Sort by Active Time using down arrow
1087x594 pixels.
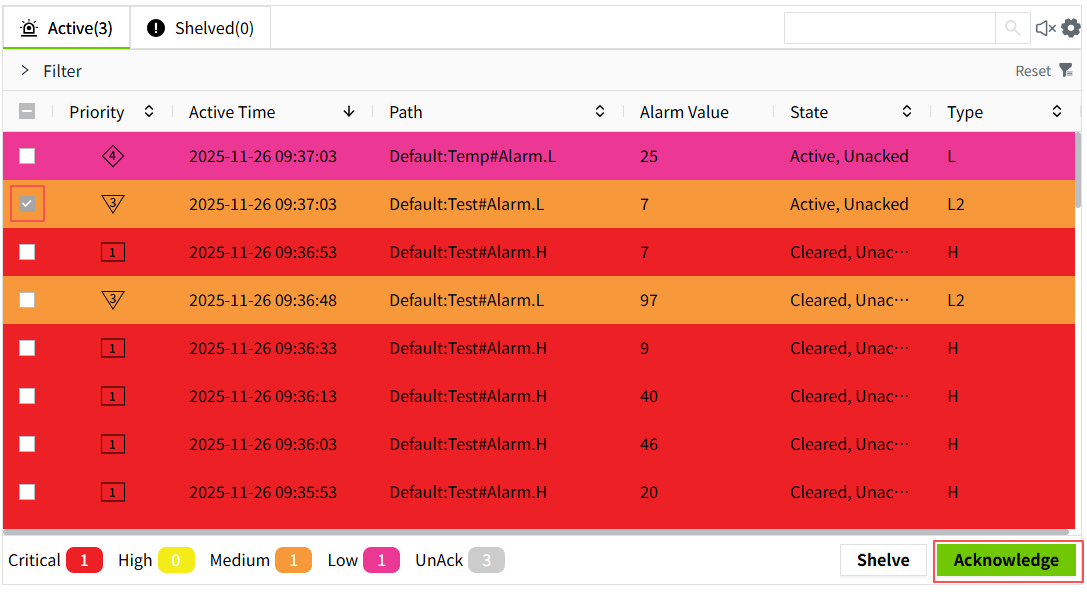(349, 112)
